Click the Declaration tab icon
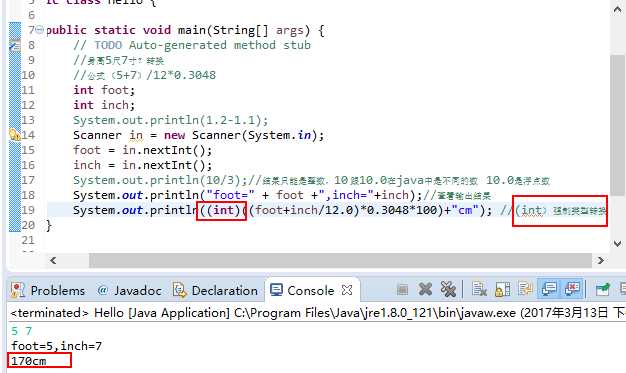The height and width of the screenshot is (373, 626). click(x=180, y=290)
